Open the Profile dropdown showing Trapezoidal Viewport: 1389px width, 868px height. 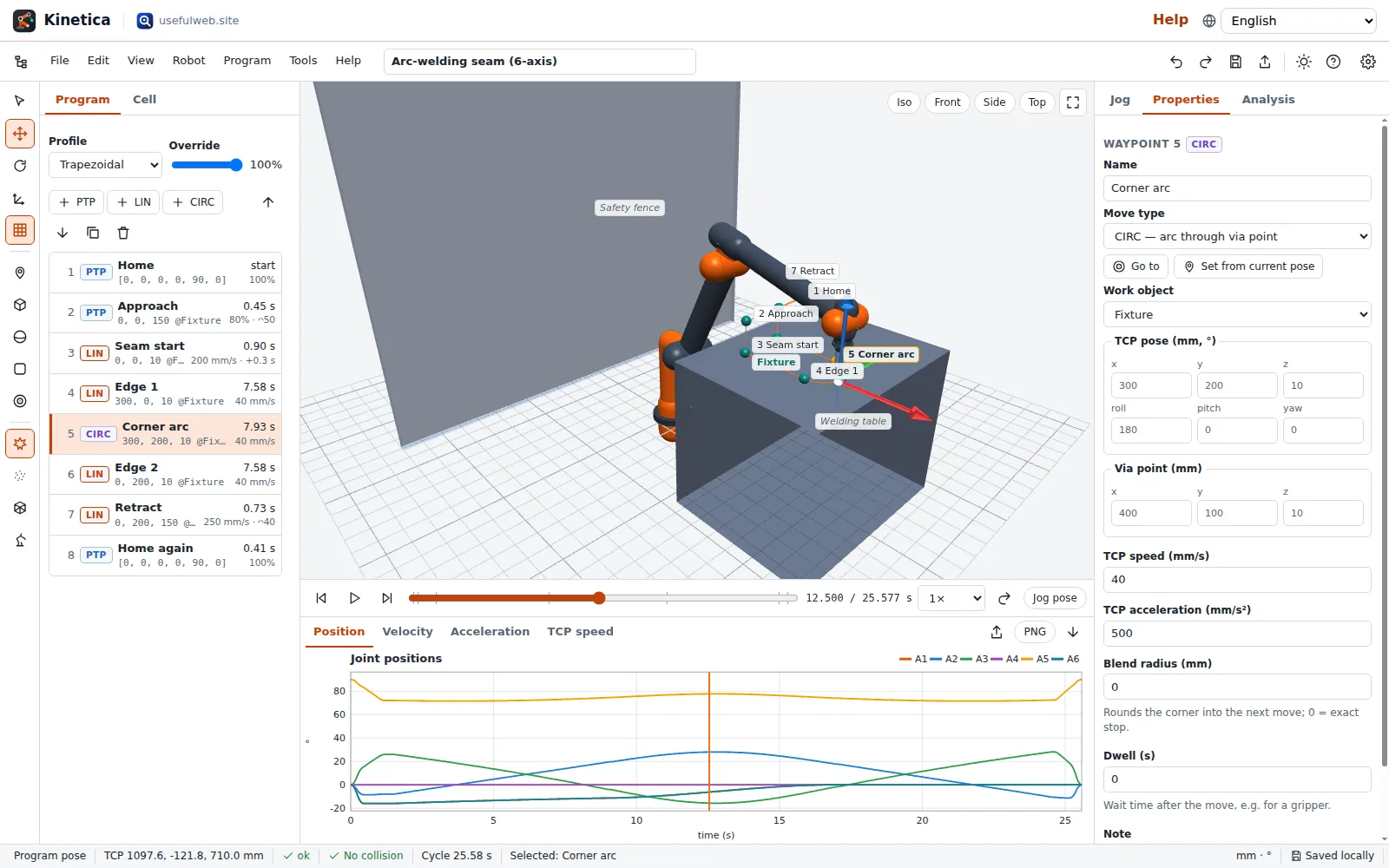coord(106,165)
